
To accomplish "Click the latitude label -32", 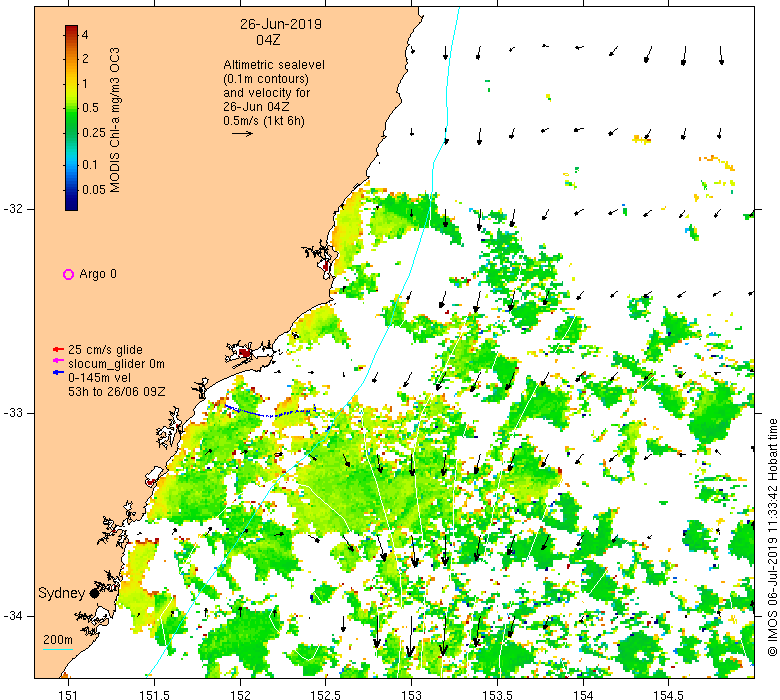I will click(12, 209).
